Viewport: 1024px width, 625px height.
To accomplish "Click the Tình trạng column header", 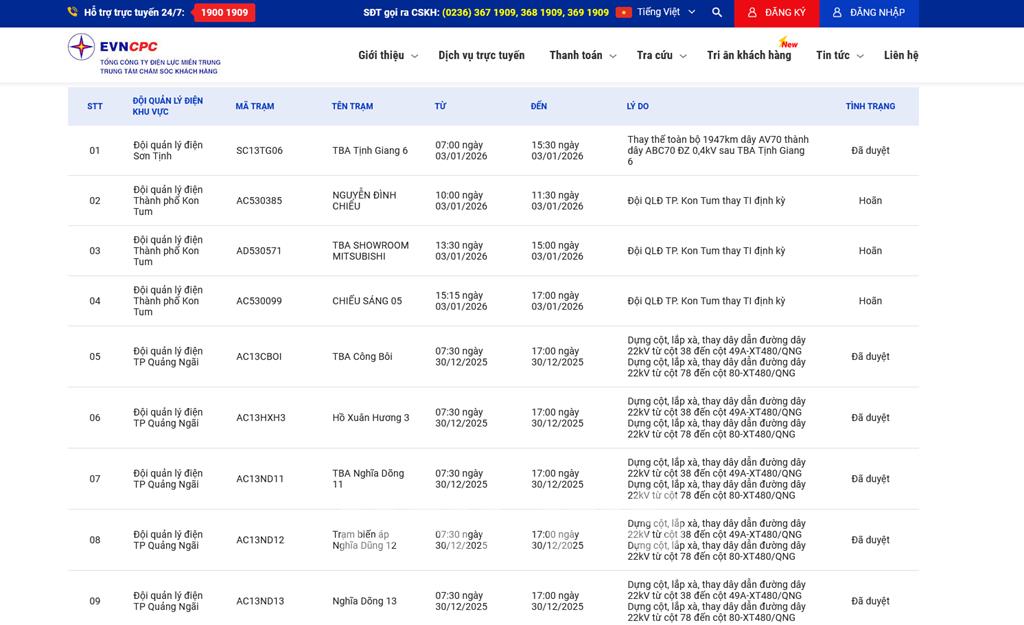I will 870,106.
